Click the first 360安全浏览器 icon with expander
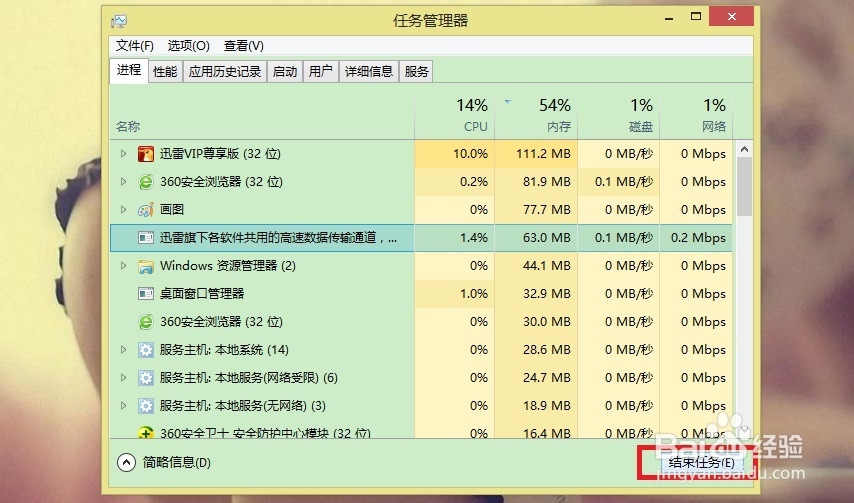 tap(145, 182)
